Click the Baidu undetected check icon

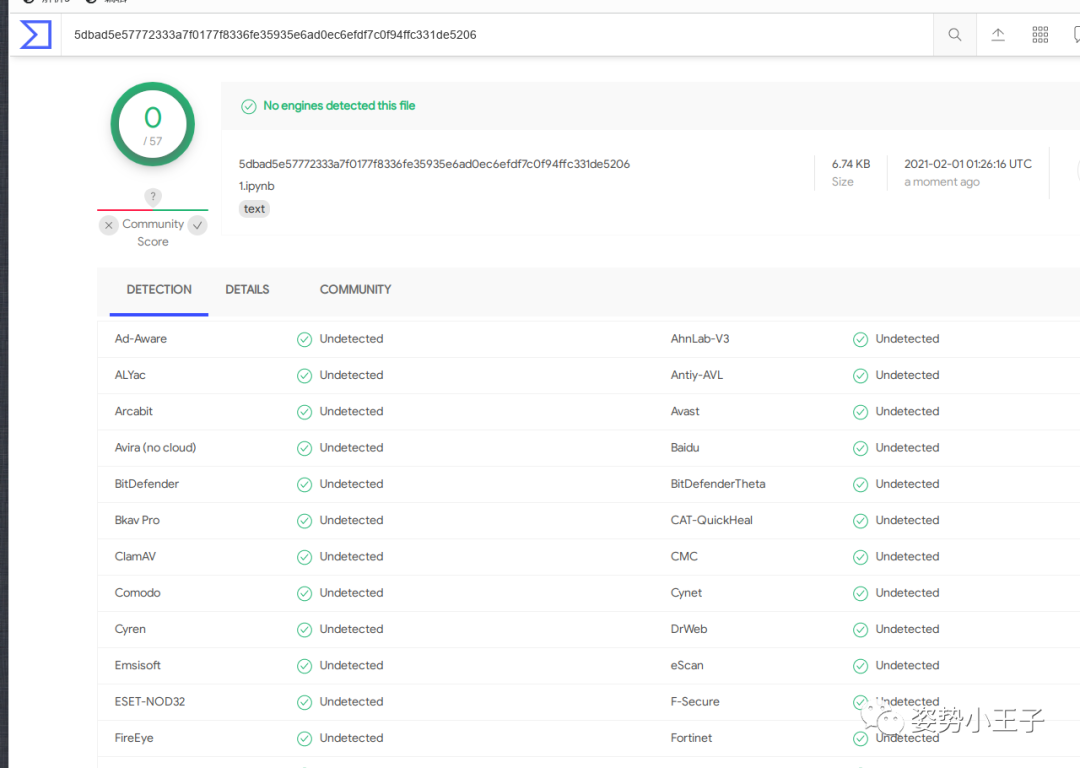click(860, 448)
